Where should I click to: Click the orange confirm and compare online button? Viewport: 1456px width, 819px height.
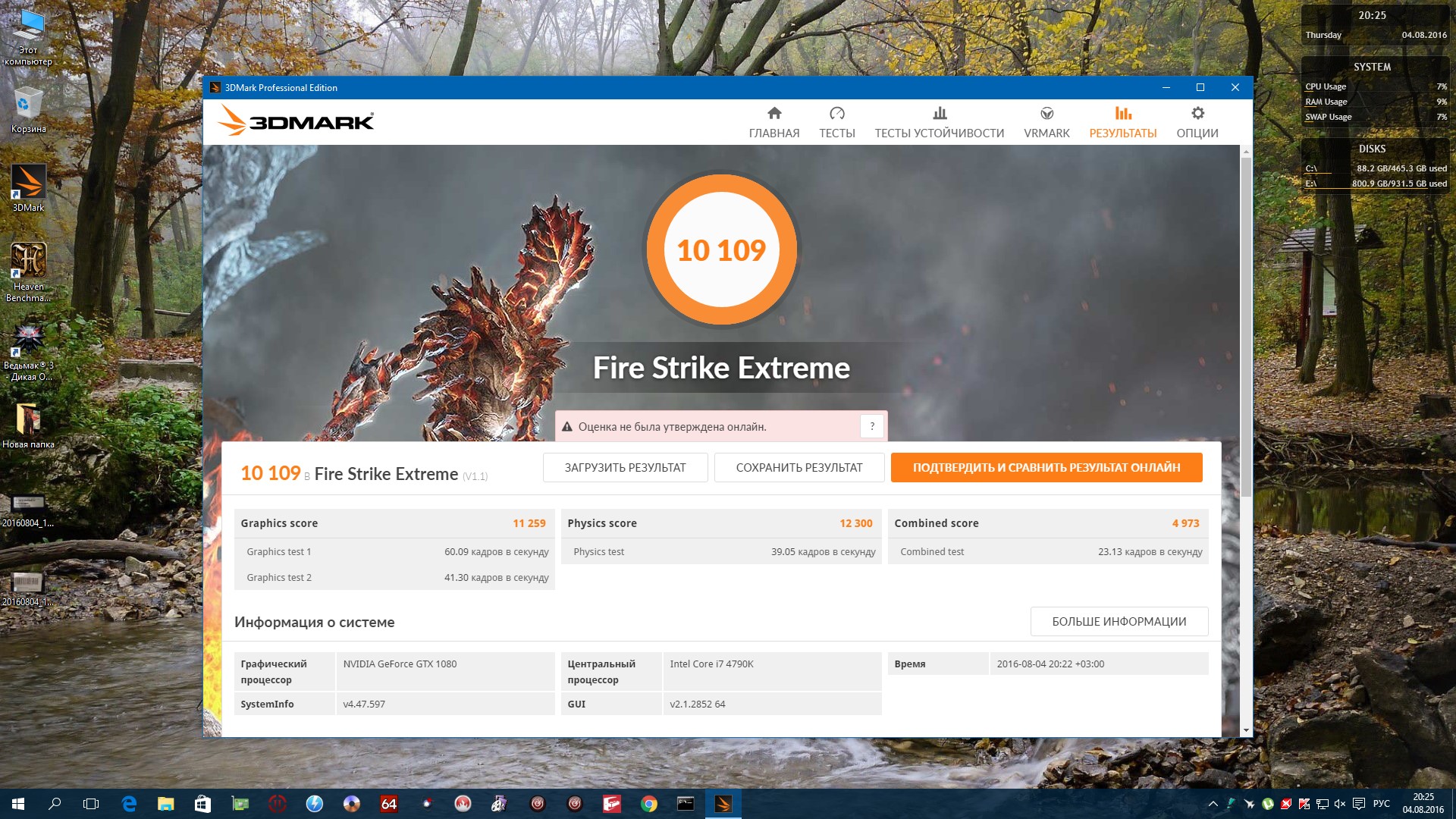click(1046, 468)
